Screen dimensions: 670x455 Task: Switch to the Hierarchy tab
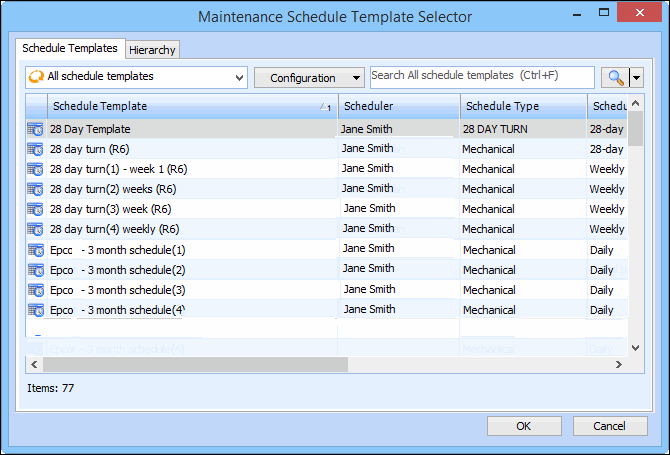pyautogui.click(x=152, y=49)
